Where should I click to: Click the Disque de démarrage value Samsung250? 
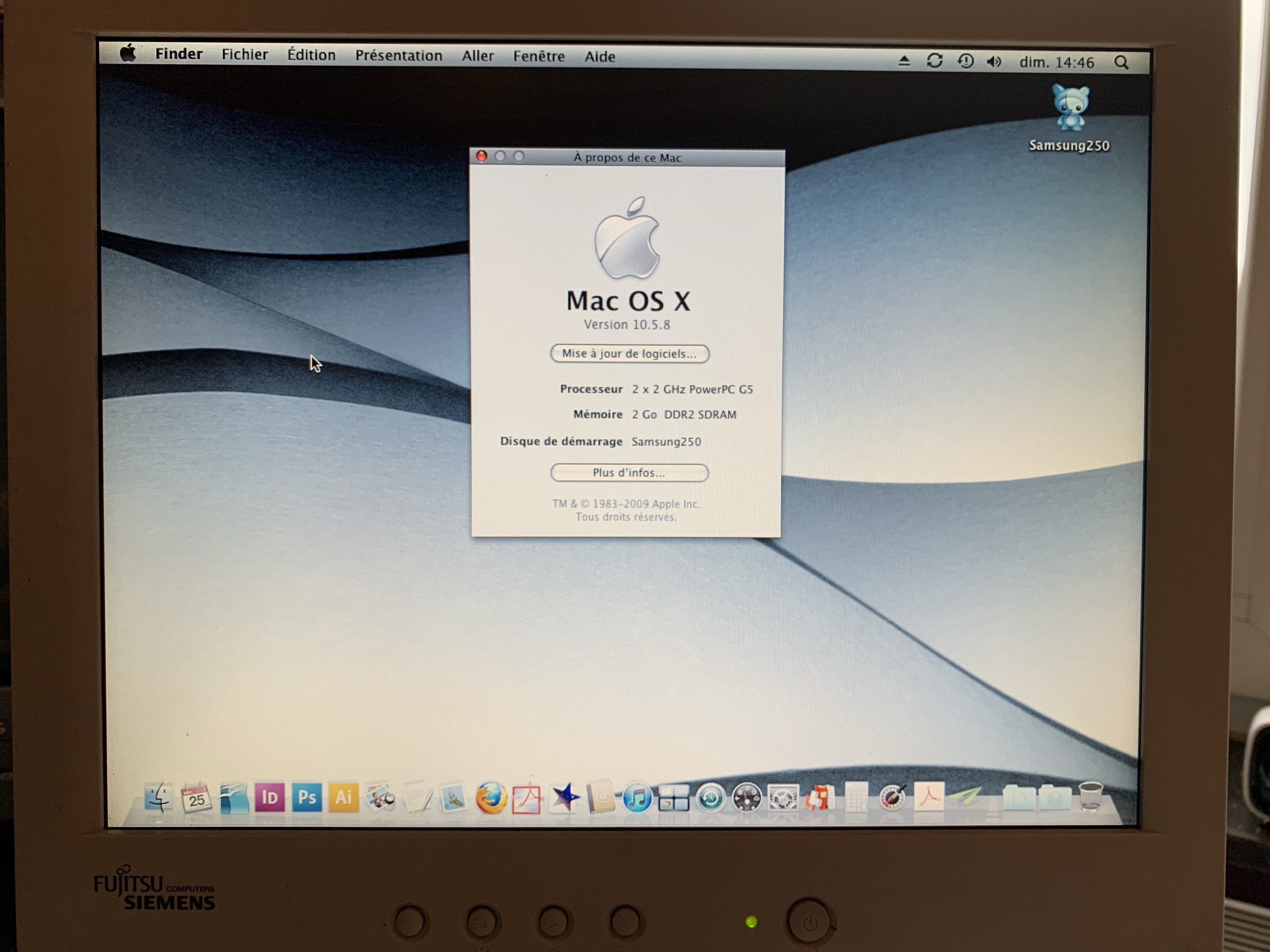(x=666, y=441)
